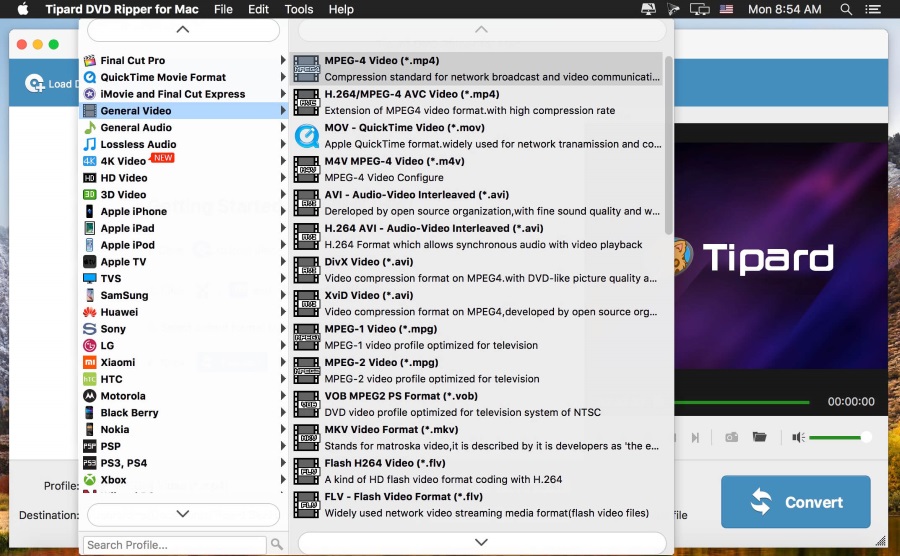The image size is (900, 556).
Task: Click the green playback progress bar
Action: pos(742,402)
